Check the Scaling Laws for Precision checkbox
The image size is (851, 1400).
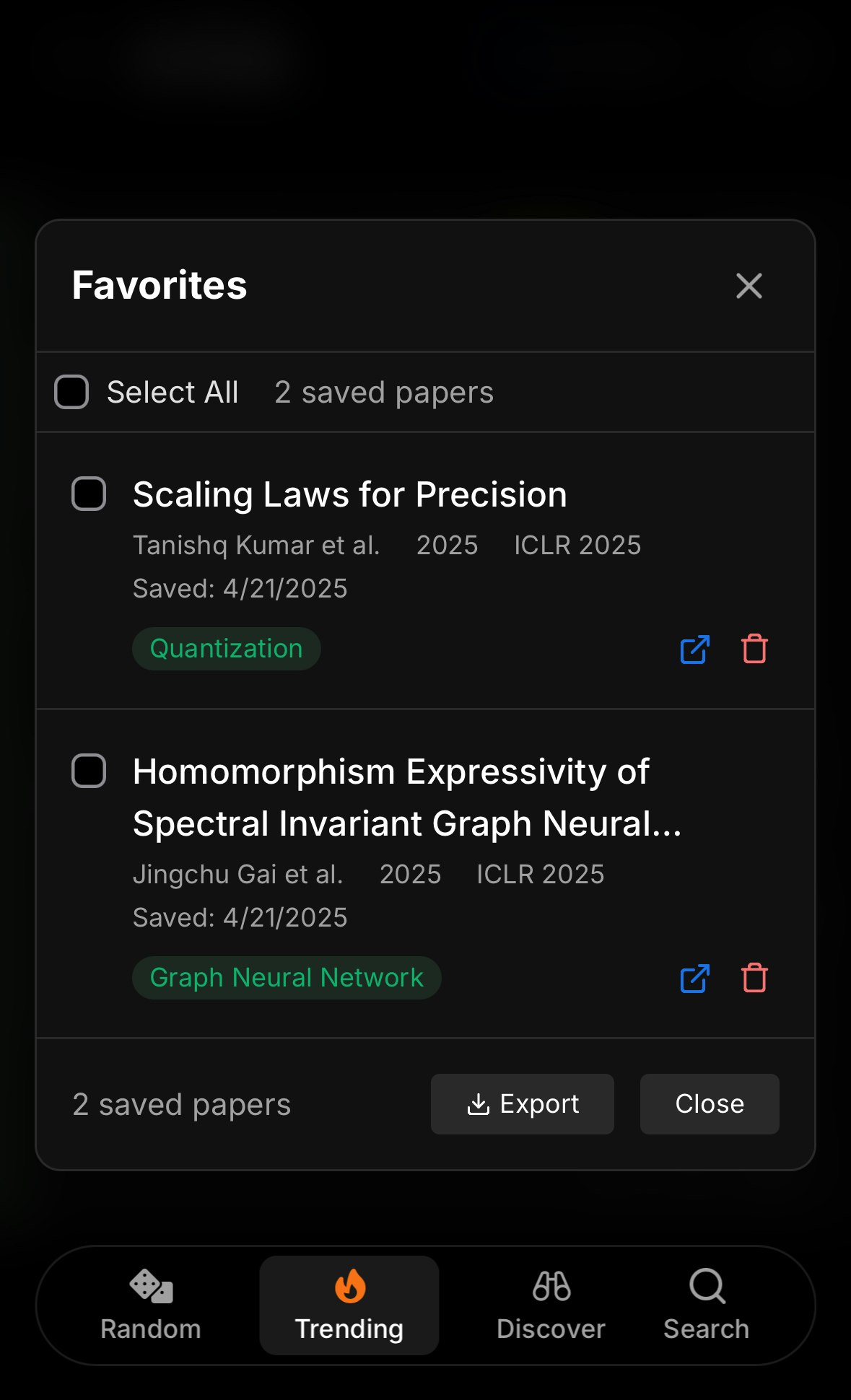[89, 494]
